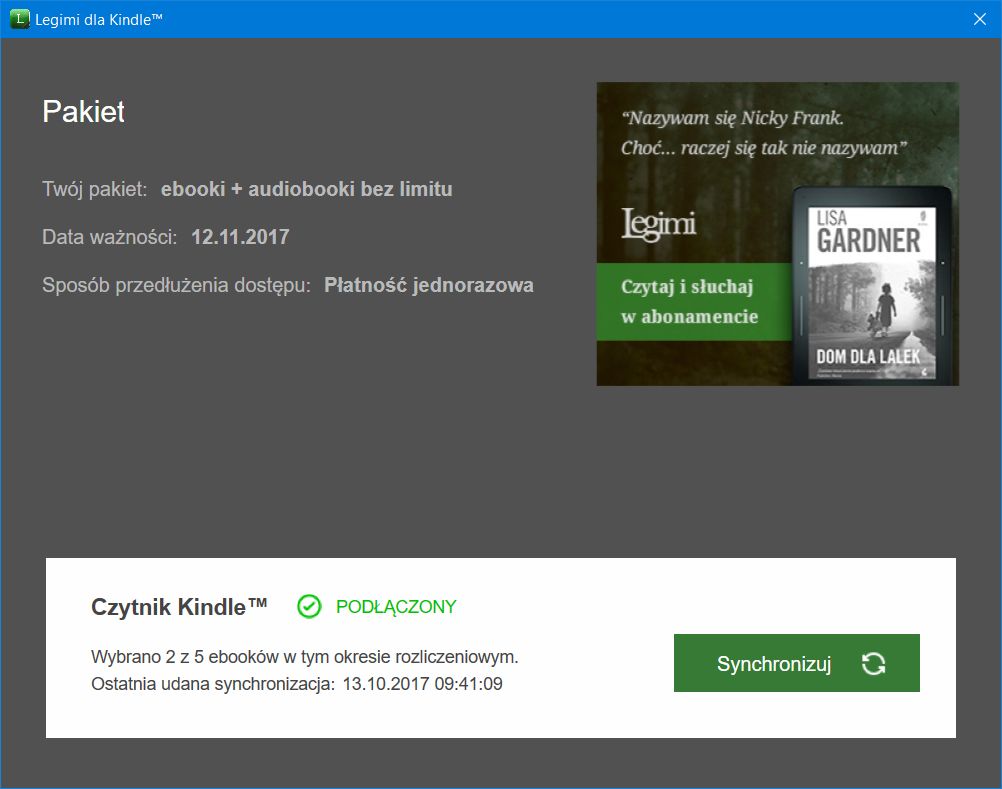Click the 'Data ważności:' label
The image size is (1002, 789).
(x=110, y=237)
